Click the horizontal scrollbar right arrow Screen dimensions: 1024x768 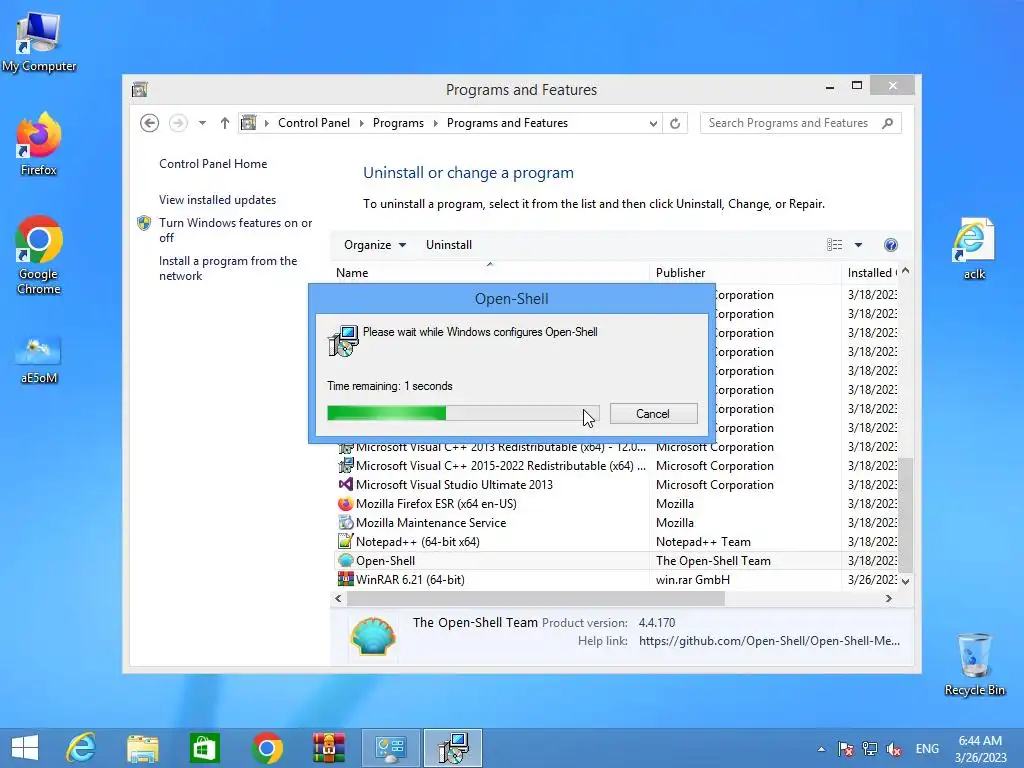[888, 598]
